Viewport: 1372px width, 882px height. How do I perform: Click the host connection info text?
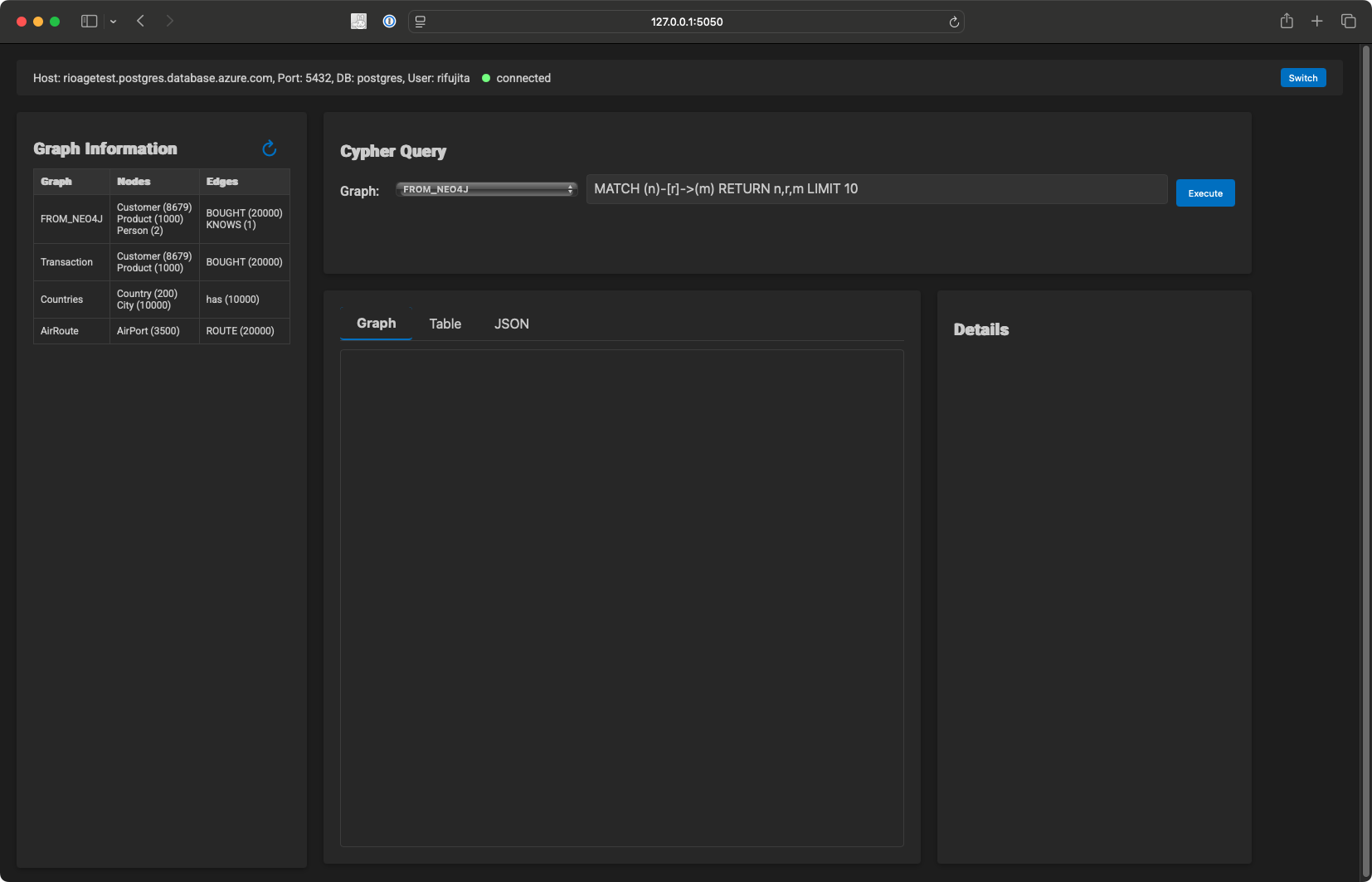click(x=251, y=78)
